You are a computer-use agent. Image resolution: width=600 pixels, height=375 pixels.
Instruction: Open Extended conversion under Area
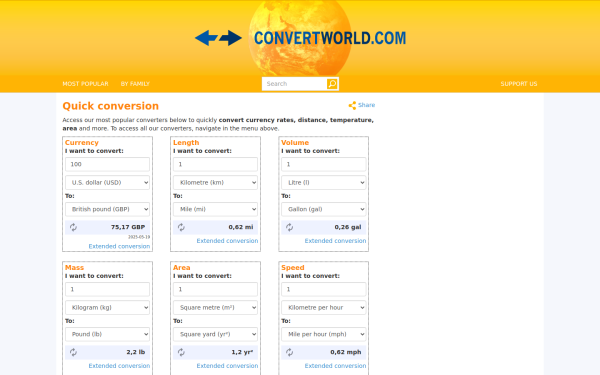(x=227, y=366)
